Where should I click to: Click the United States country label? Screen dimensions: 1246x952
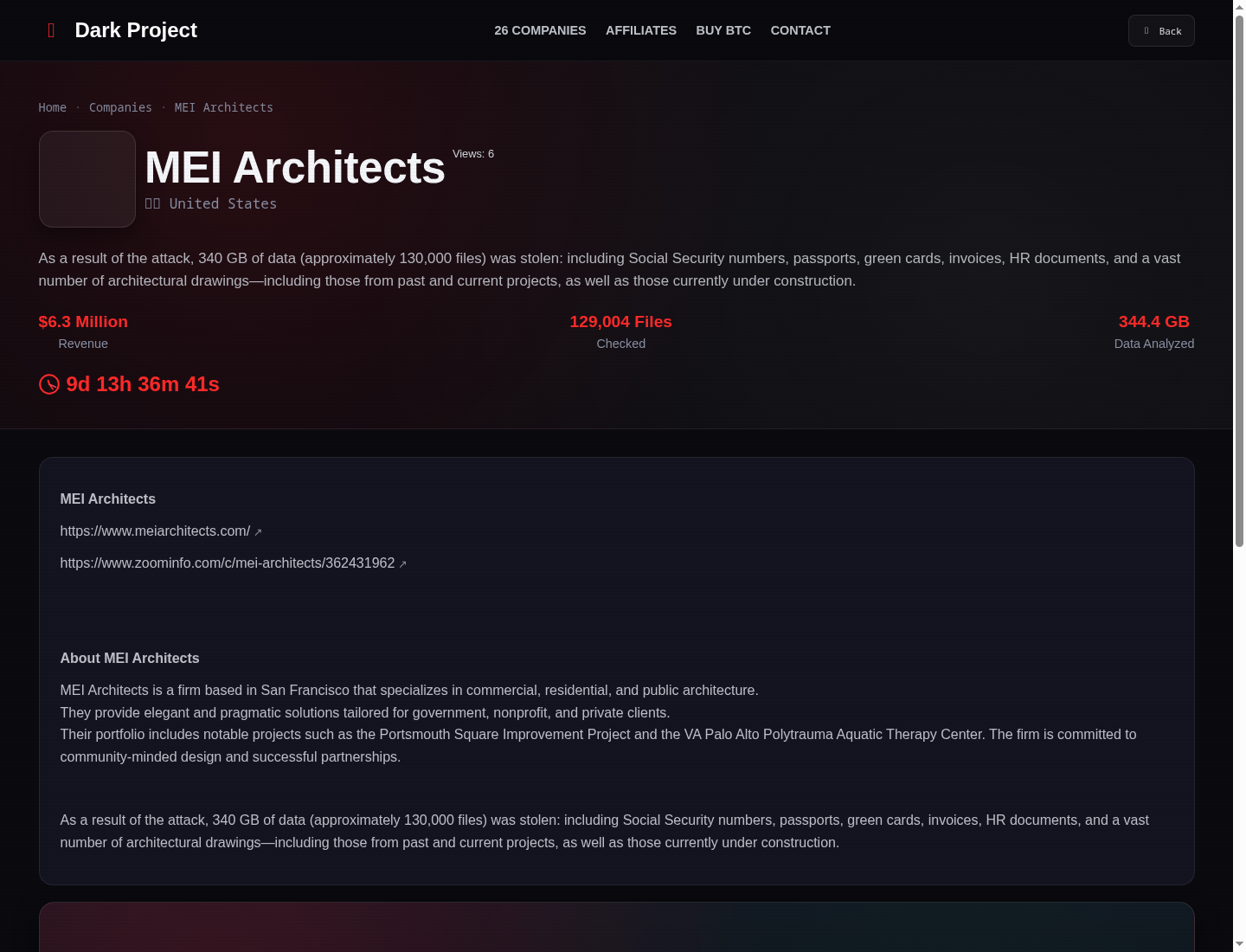click(x=223, y=203)
